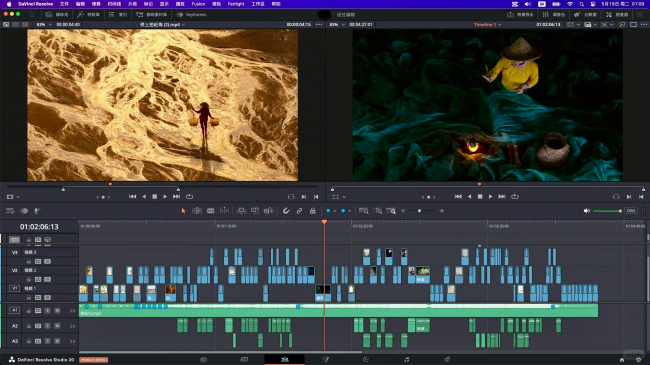
Task: Open the Sound Library panel
Action: pos(151,15)
